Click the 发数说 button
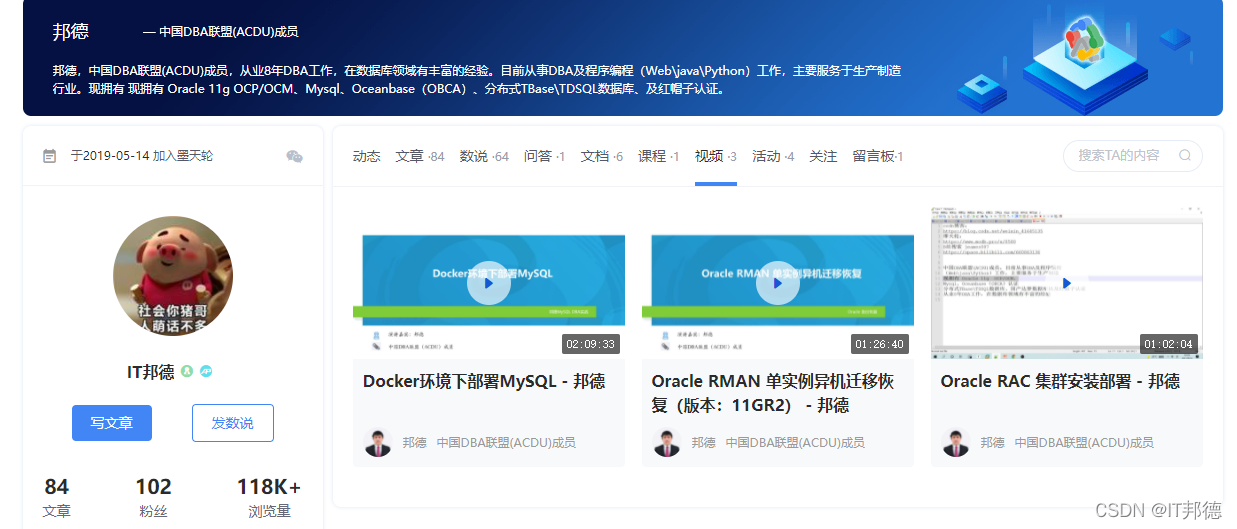 [232, 423]
